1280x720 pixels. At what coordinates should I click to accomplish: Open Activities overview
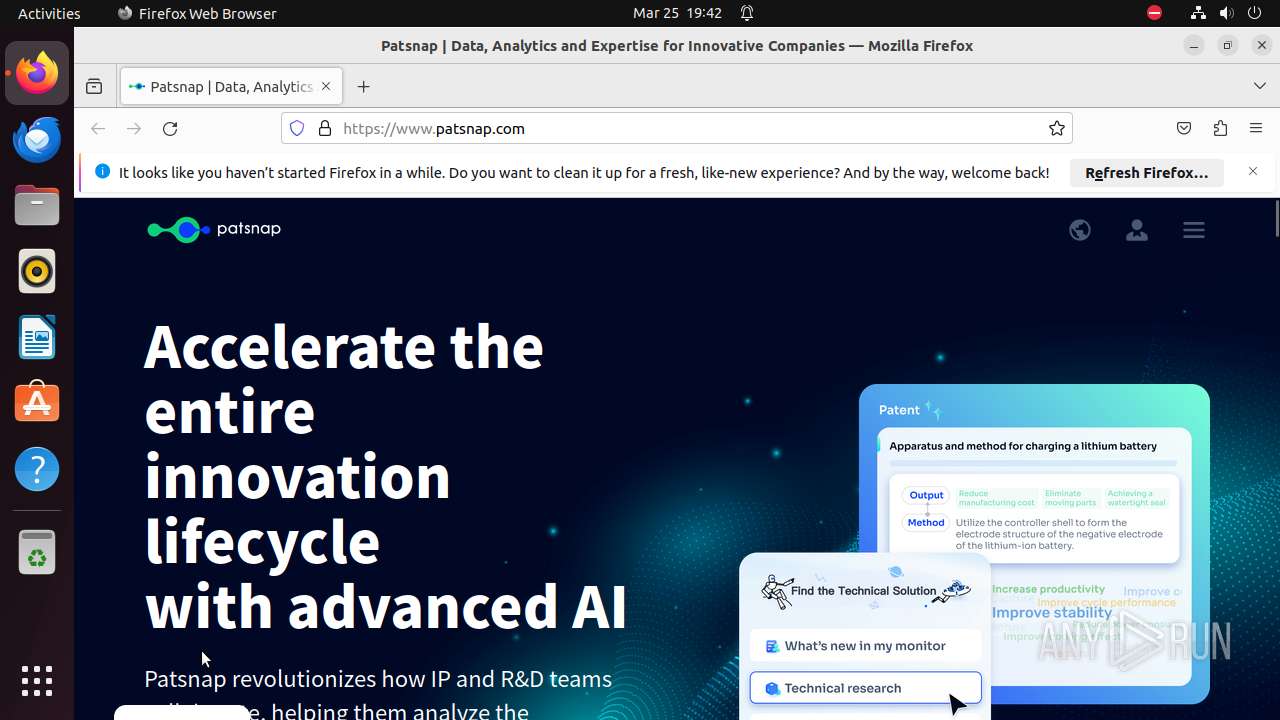point(49,13)
